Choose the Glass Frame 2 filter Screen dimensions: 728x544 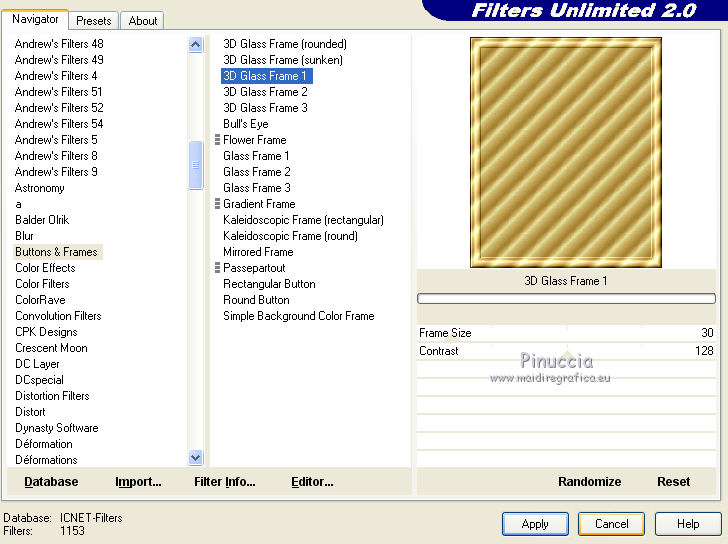[257, 172]
